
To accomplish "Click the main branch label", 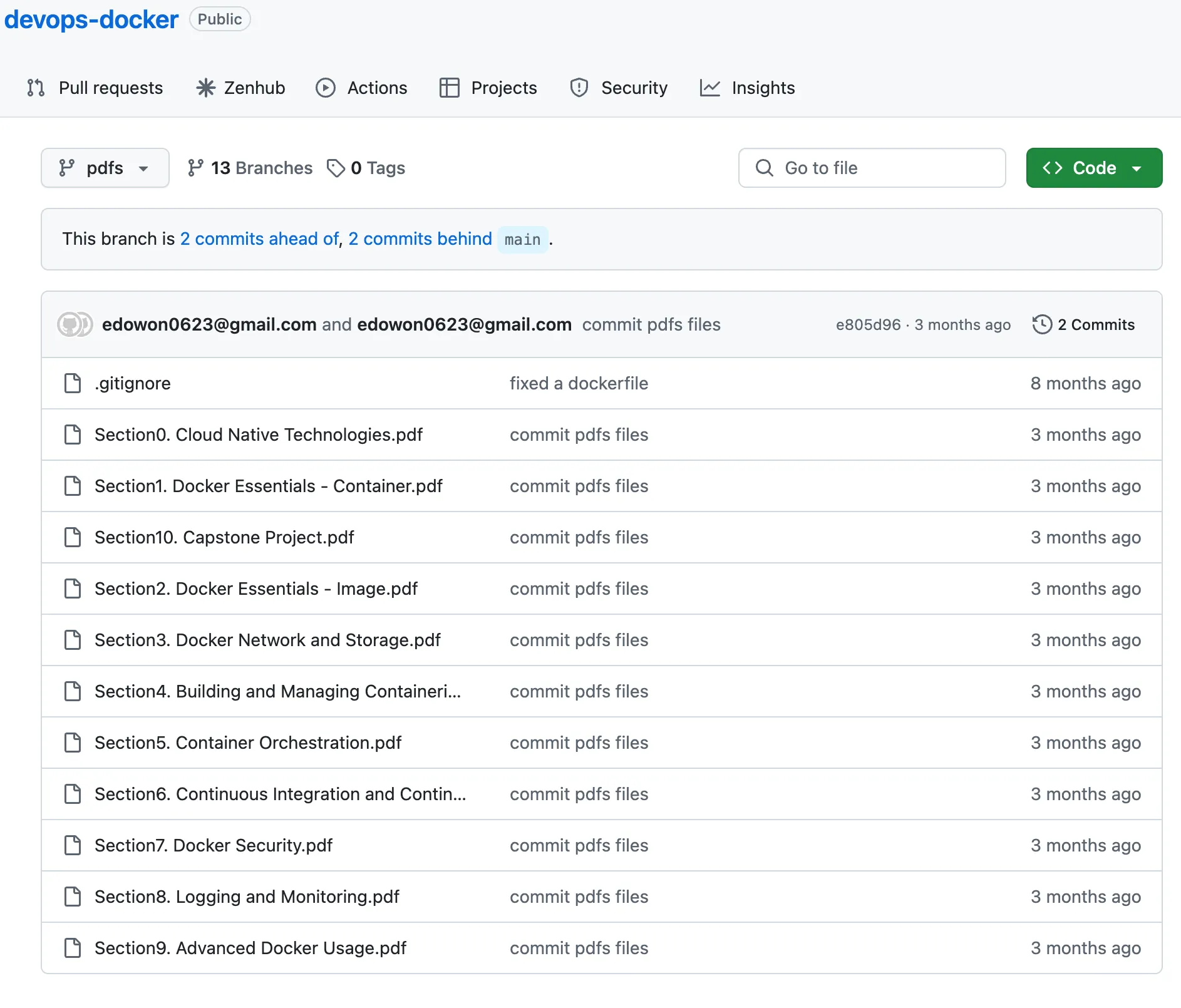I will click(523, 240).
